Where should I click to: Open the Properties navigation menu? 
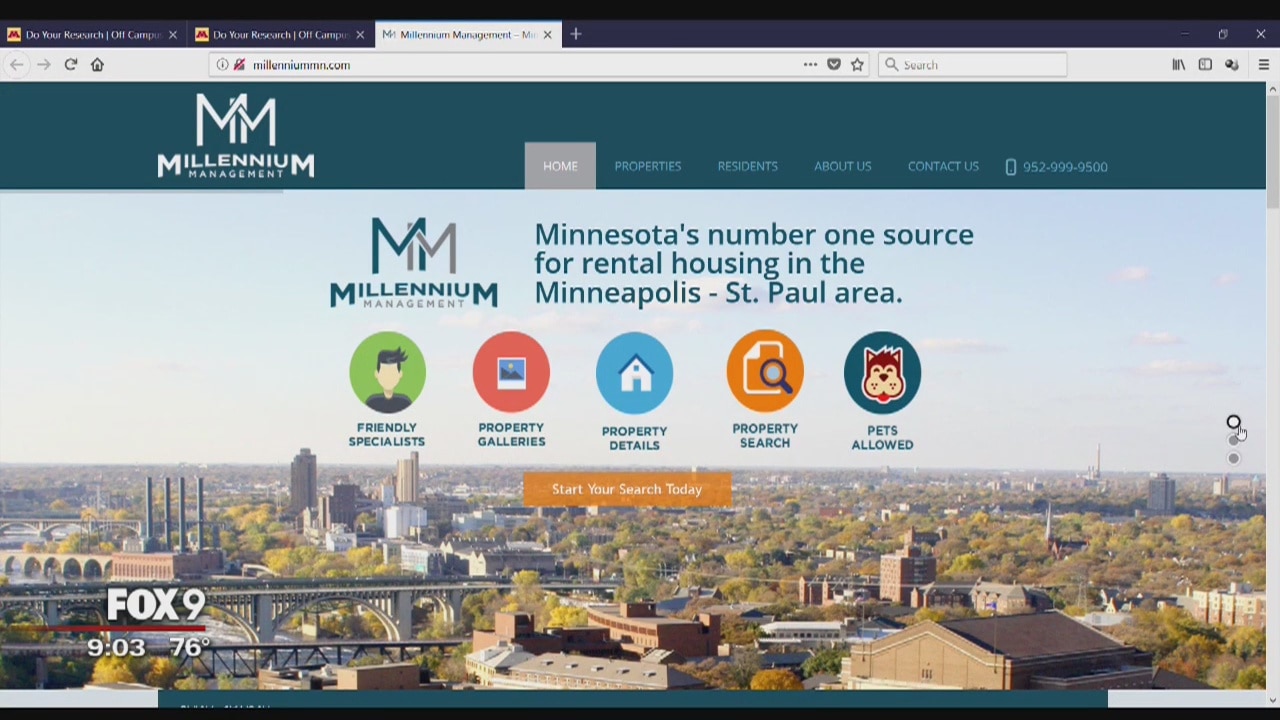(647, 166)
